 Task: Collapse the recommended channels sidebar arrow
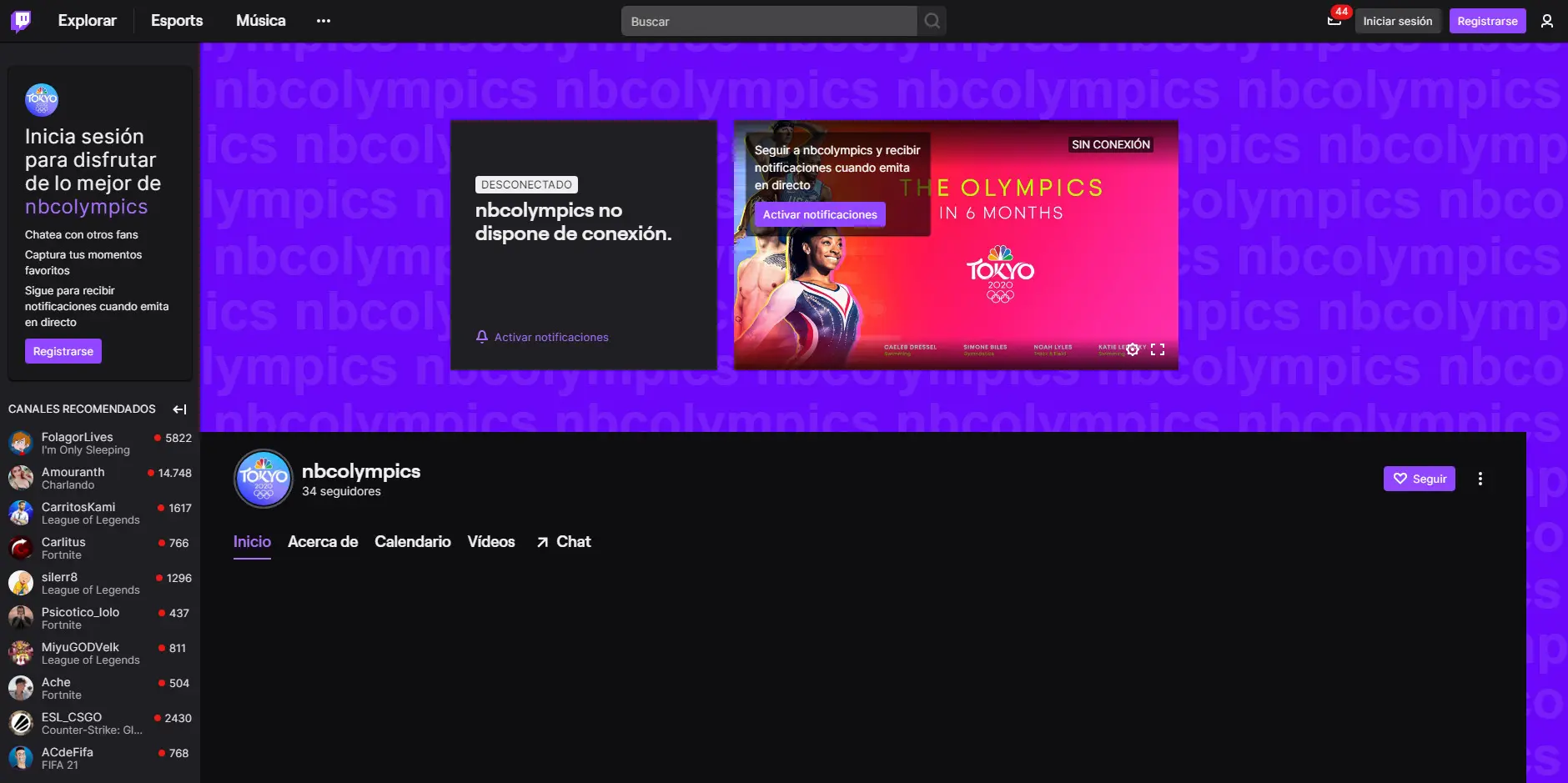click(179, 409)
